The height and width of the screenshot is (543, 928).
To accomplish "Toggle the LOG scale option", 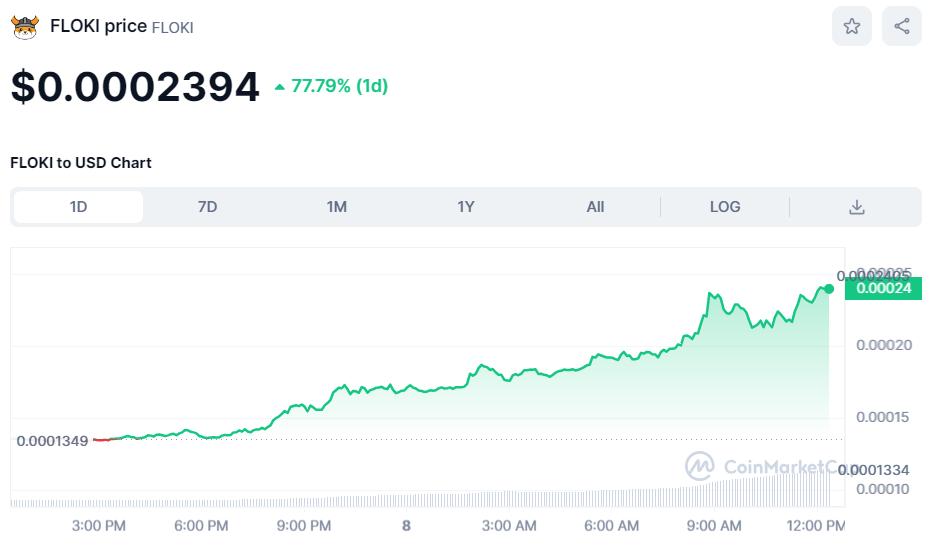I will (x=725, y=207).
